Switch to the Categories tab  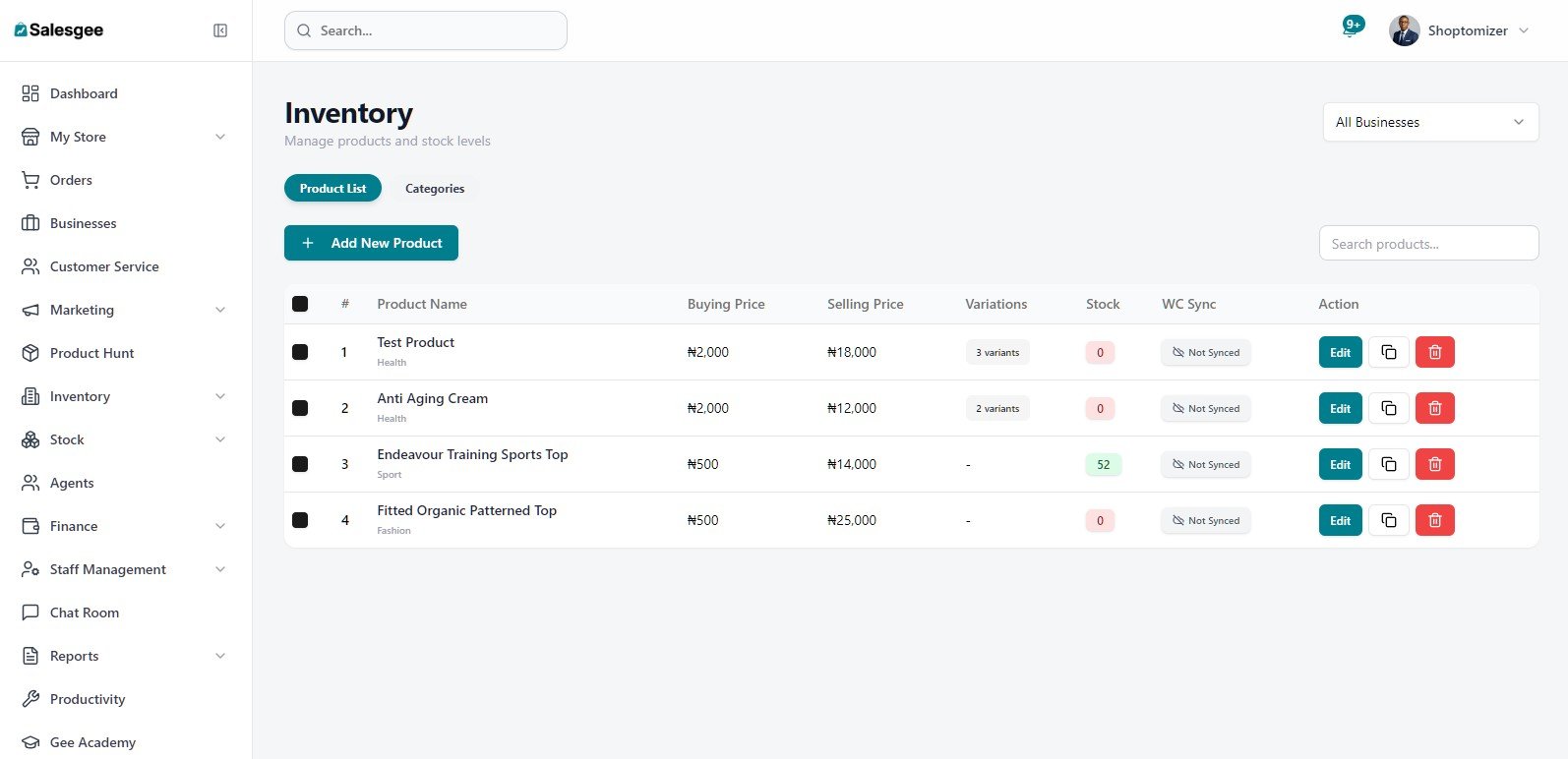(x=435, y=188)
